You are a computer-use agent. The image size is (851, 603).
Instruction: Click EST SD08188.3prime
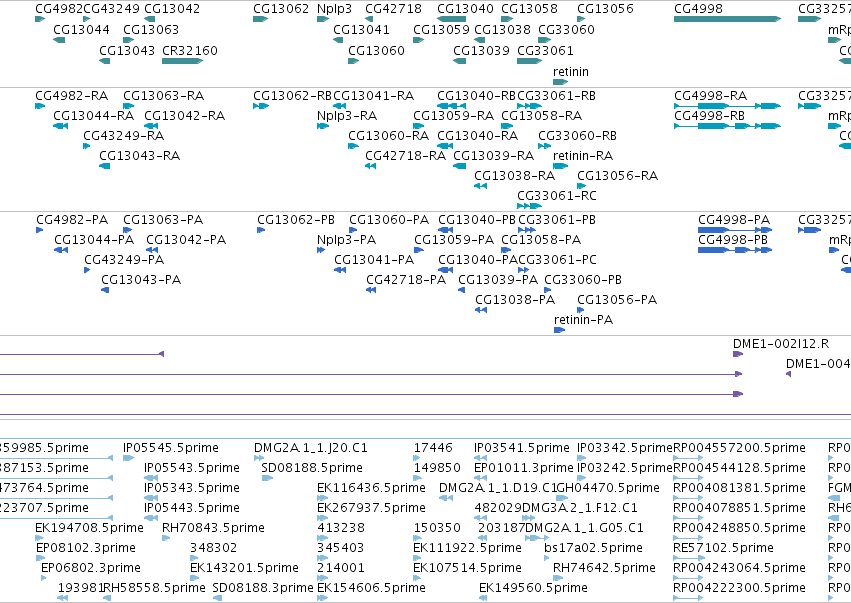pos(263,588)
